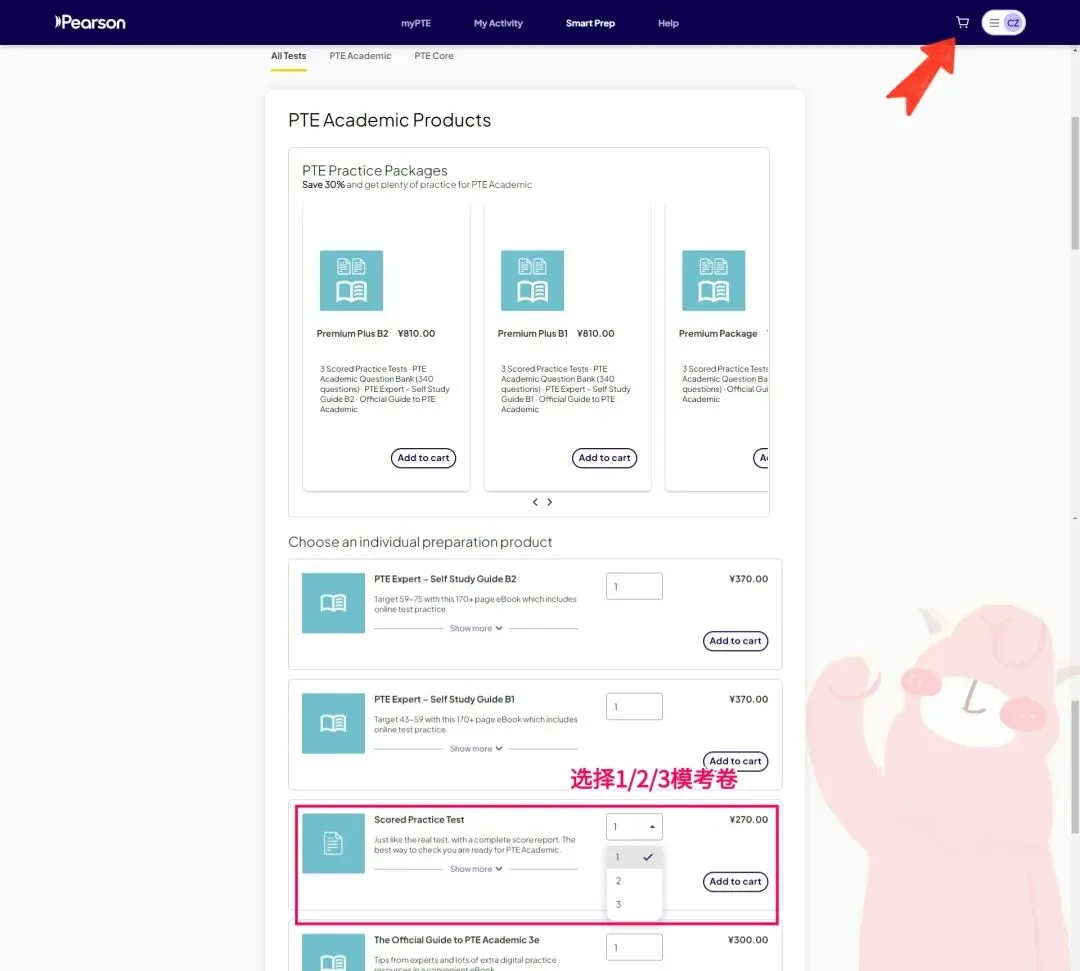Click the Premium Plus B2 package icon

(351, 280)
